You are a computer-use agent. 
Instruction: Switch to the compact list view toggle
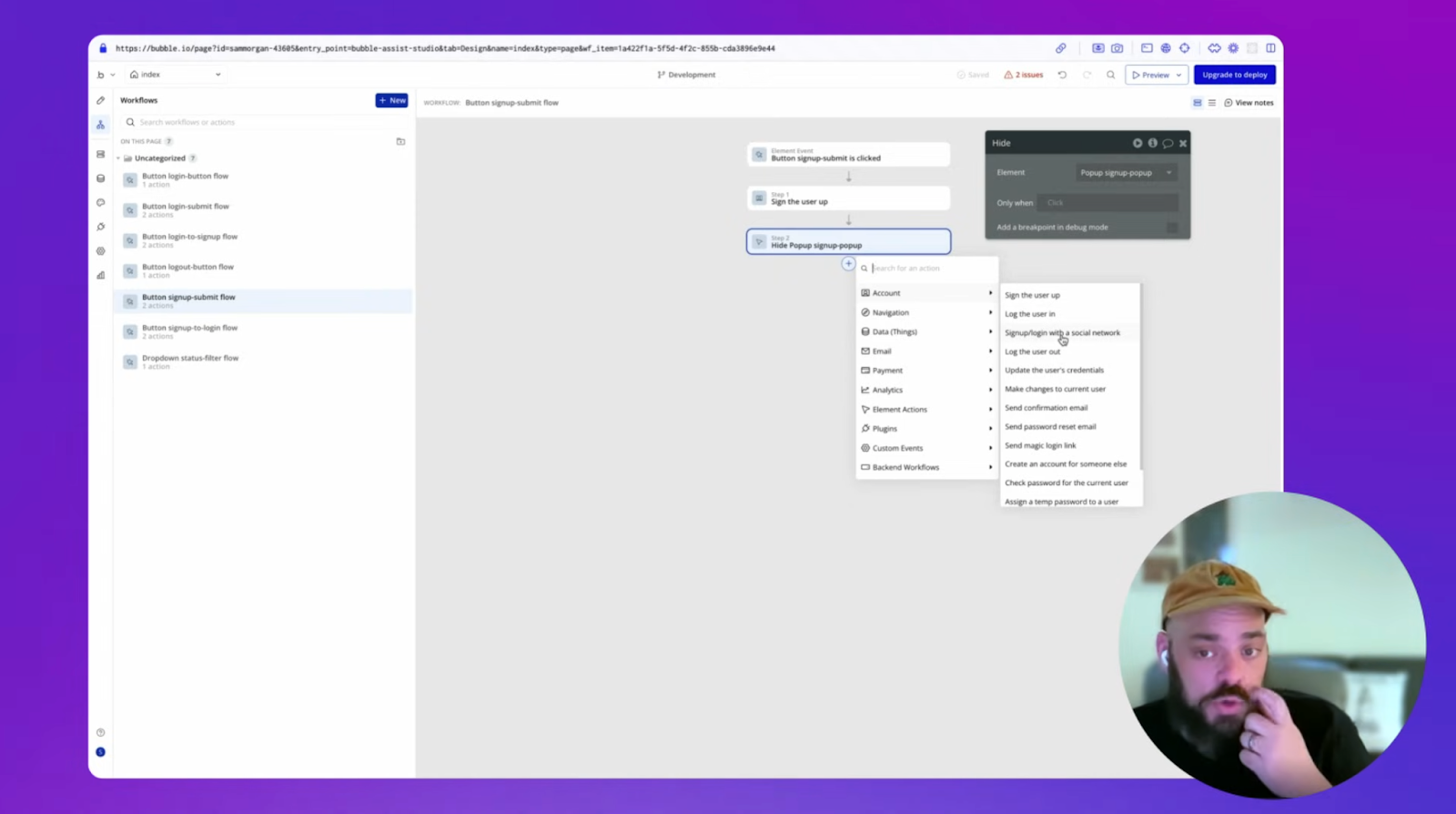pos(1212,103)
